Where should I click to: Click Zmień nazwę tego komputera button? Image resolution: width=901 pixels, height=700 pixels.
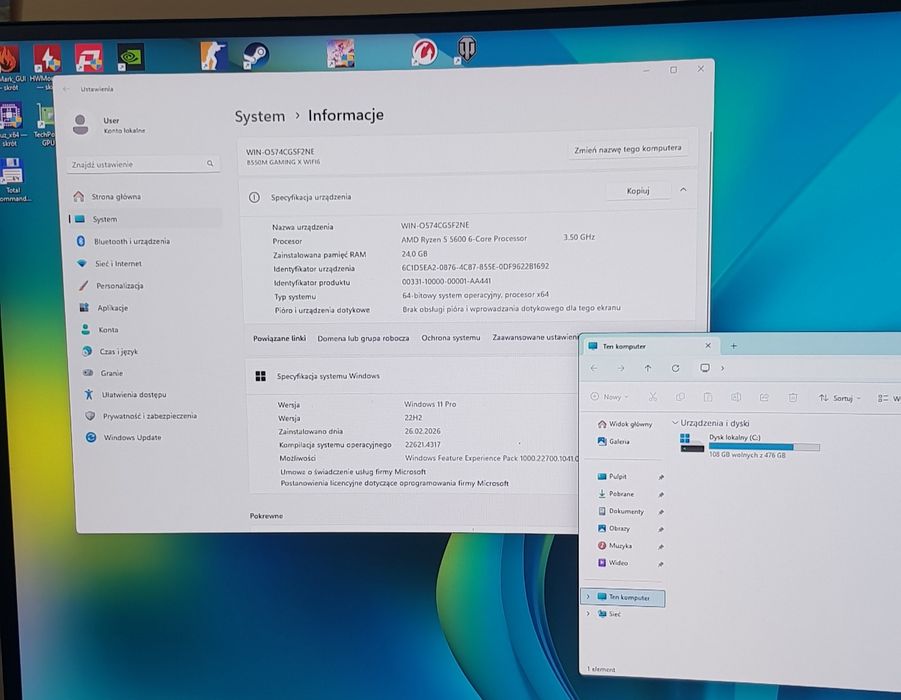point(627,149)
